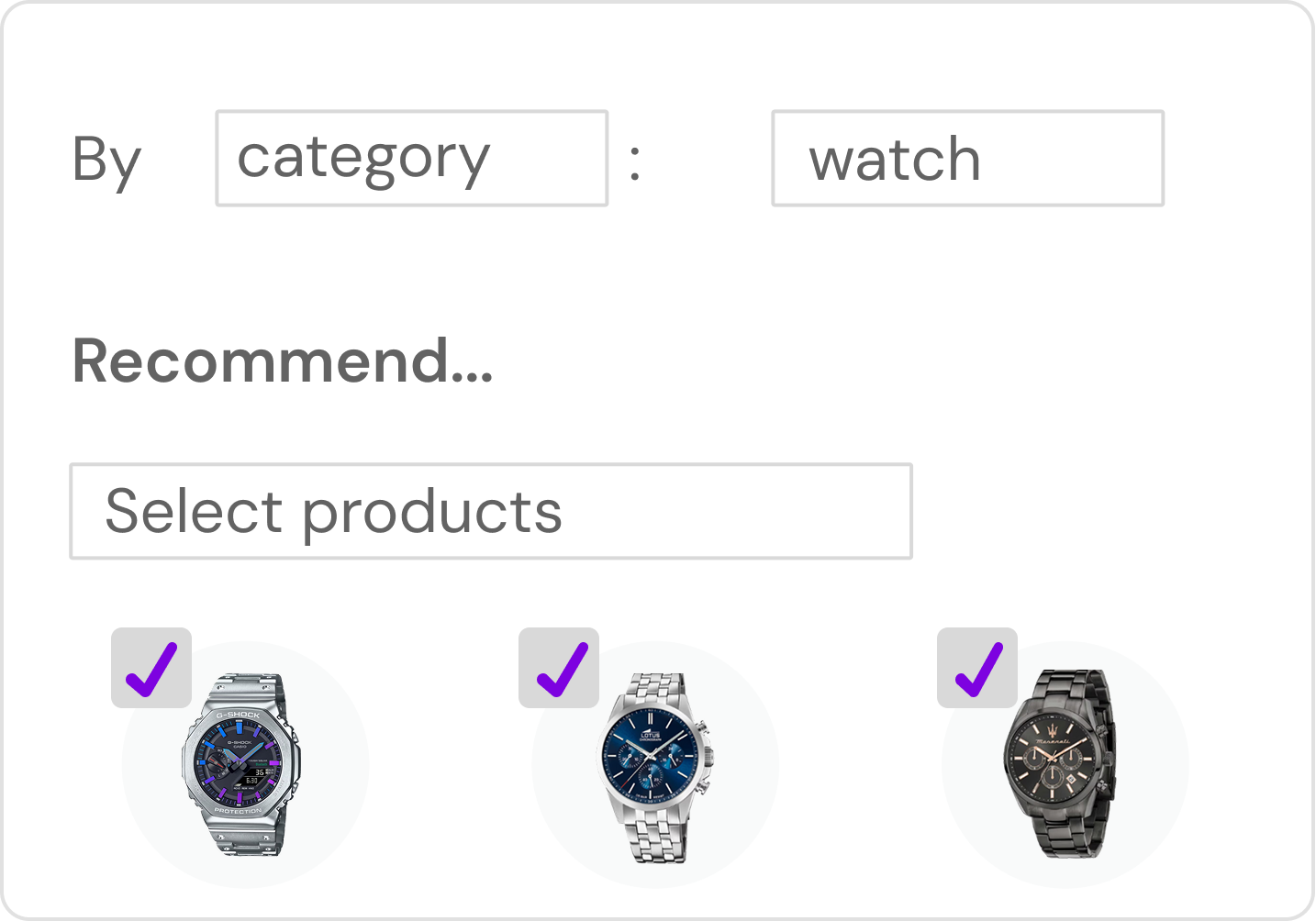
Task: Click the "Recommend..." heading
Action: click(283, 361)
